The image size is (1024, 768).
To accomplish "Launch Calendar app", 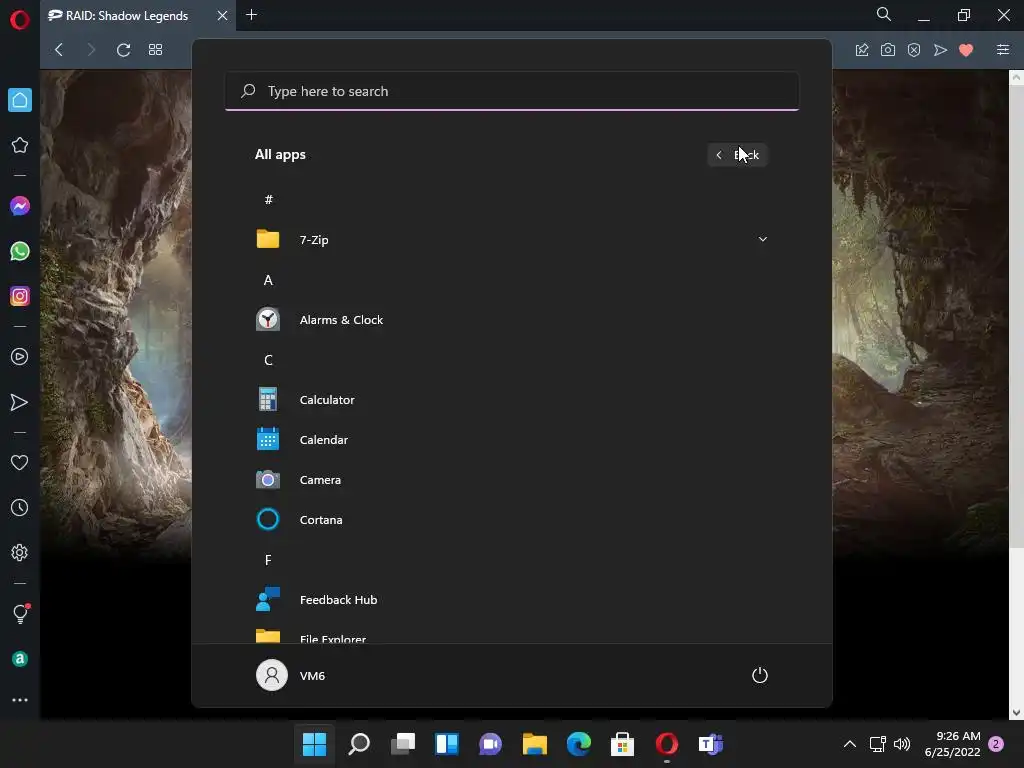I will point(512,440).
